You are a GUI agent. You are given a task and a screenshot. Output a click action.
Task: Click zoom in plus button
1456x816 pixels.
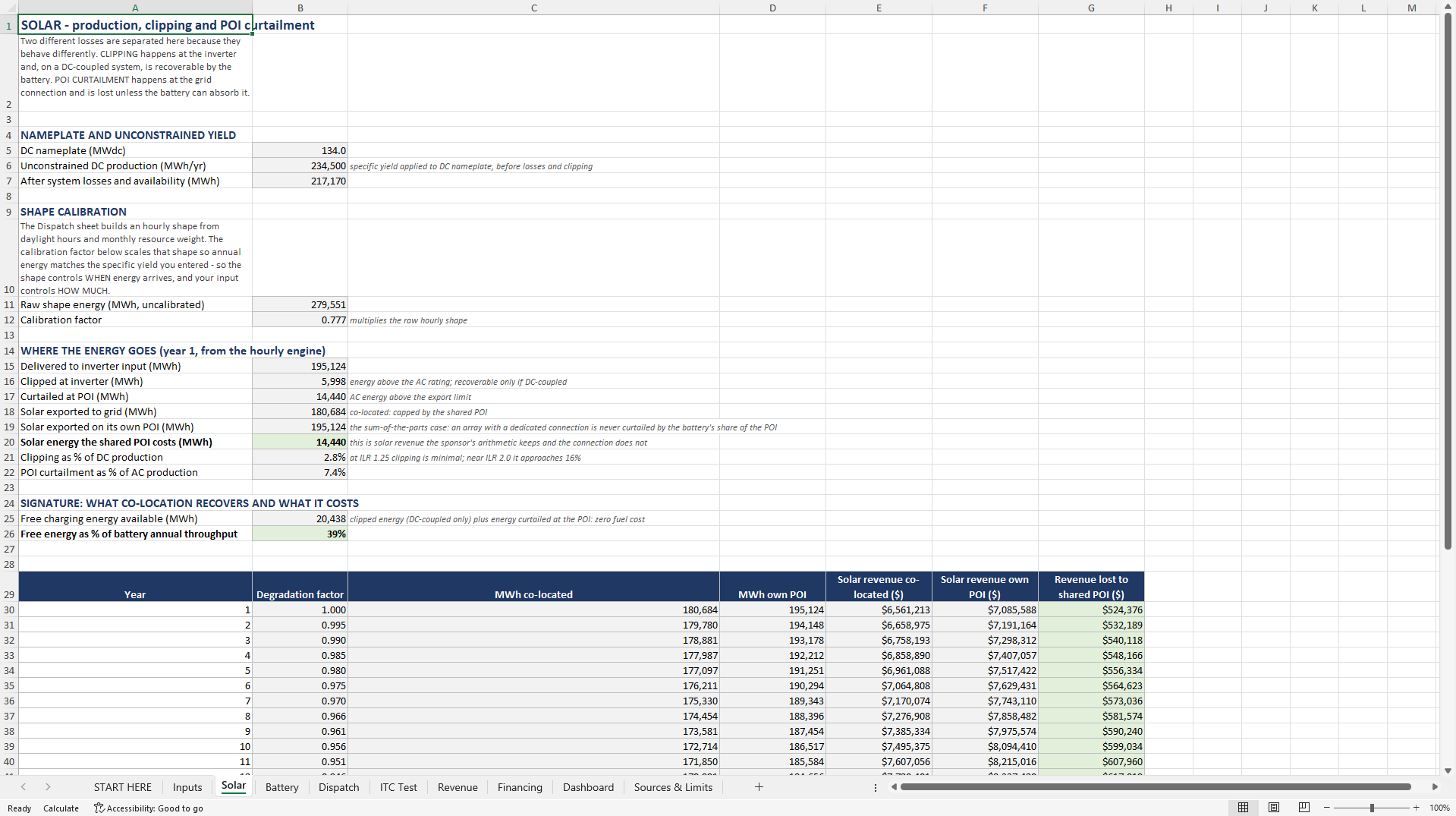pyautogui.click(x=1416, y=808)
